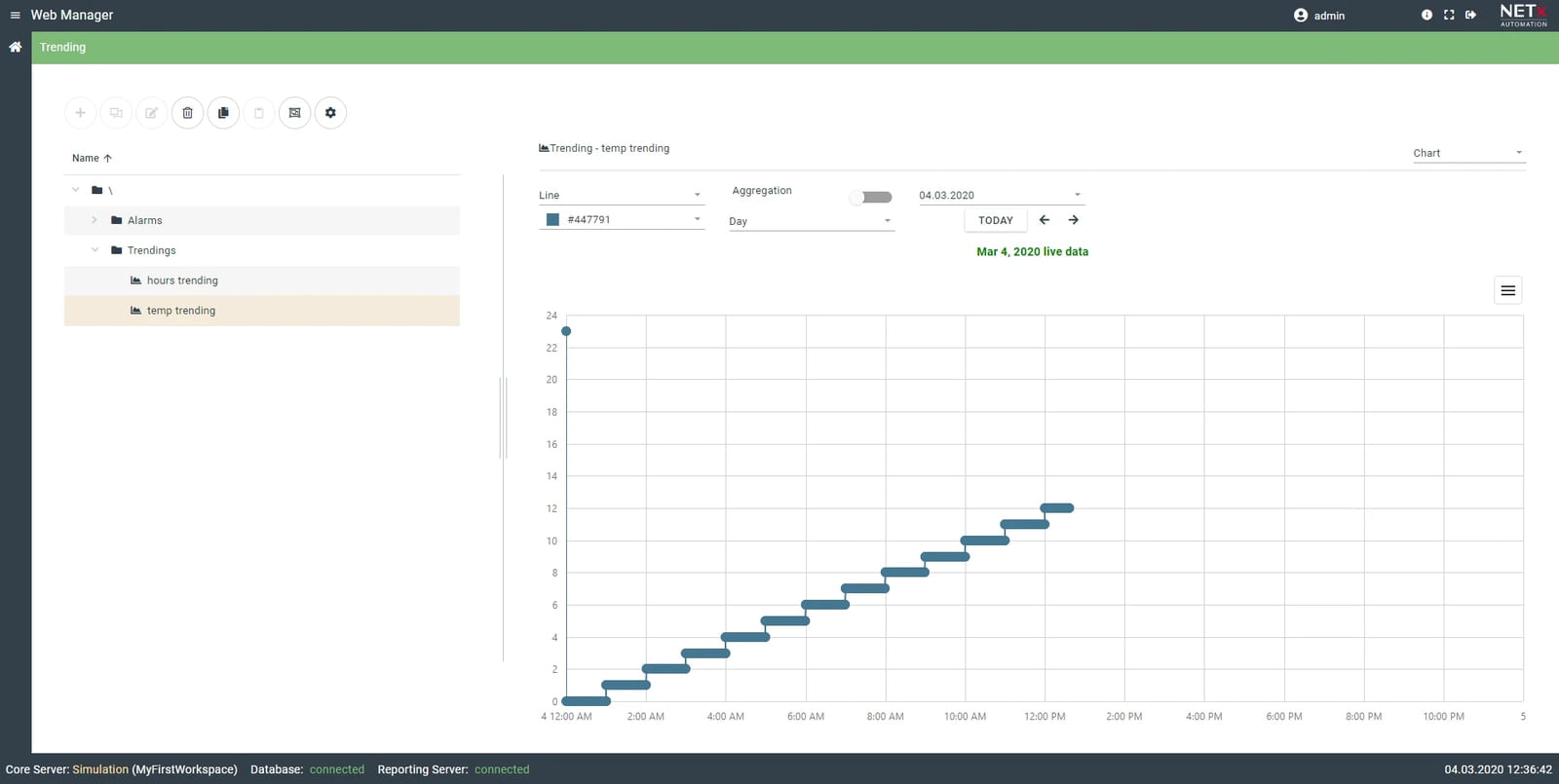Log out using the exit icon
Viewport: 1559px width, 784px height.
point(1470,15)
